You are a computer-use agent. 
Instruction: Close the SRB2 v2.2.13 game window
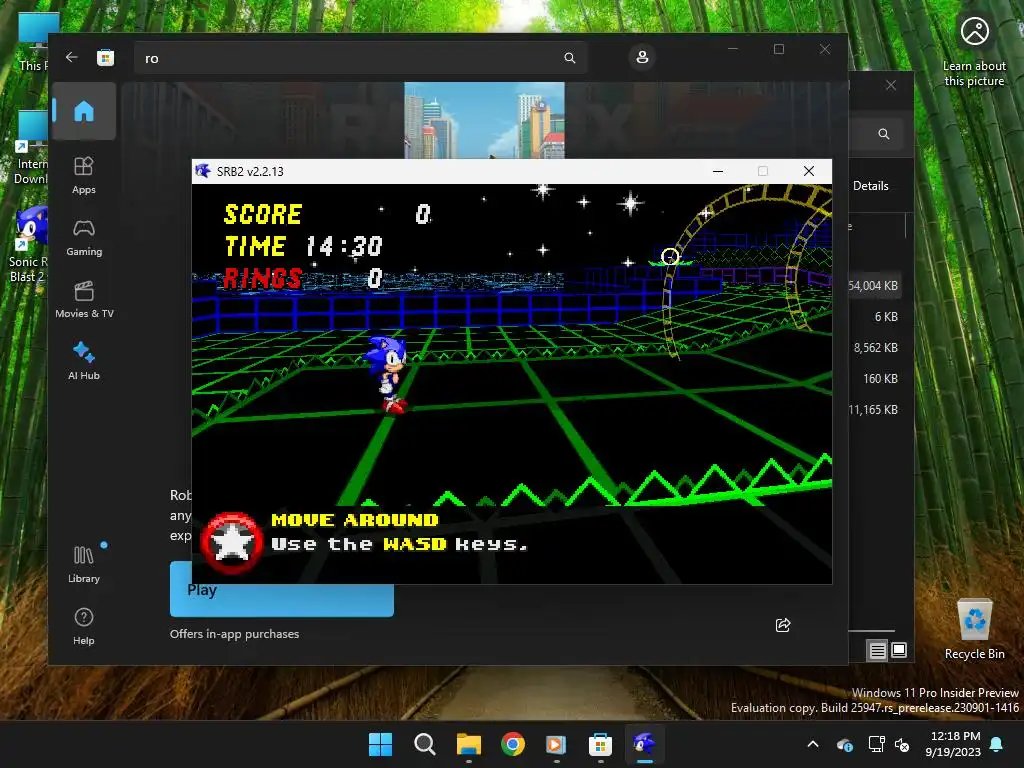coord(808,171)
